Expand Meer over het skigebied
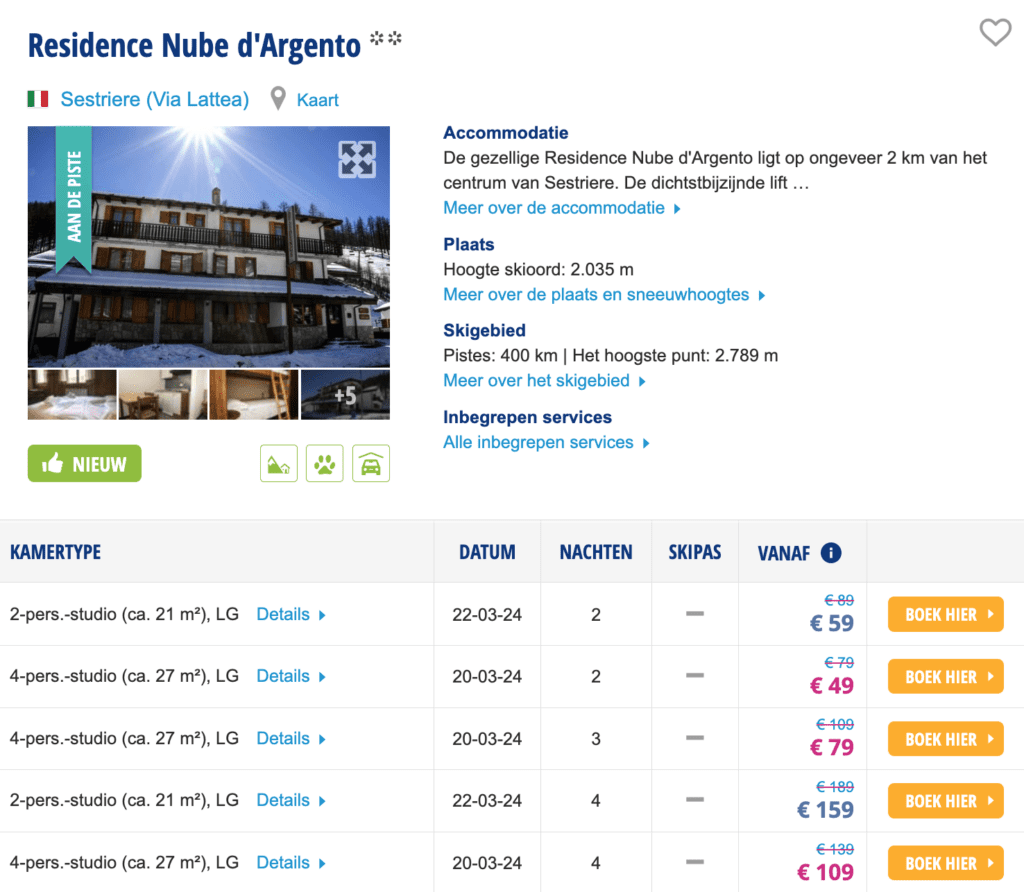Image resolution: width=1024 pixels, height=892 pixels. [544, 381]
